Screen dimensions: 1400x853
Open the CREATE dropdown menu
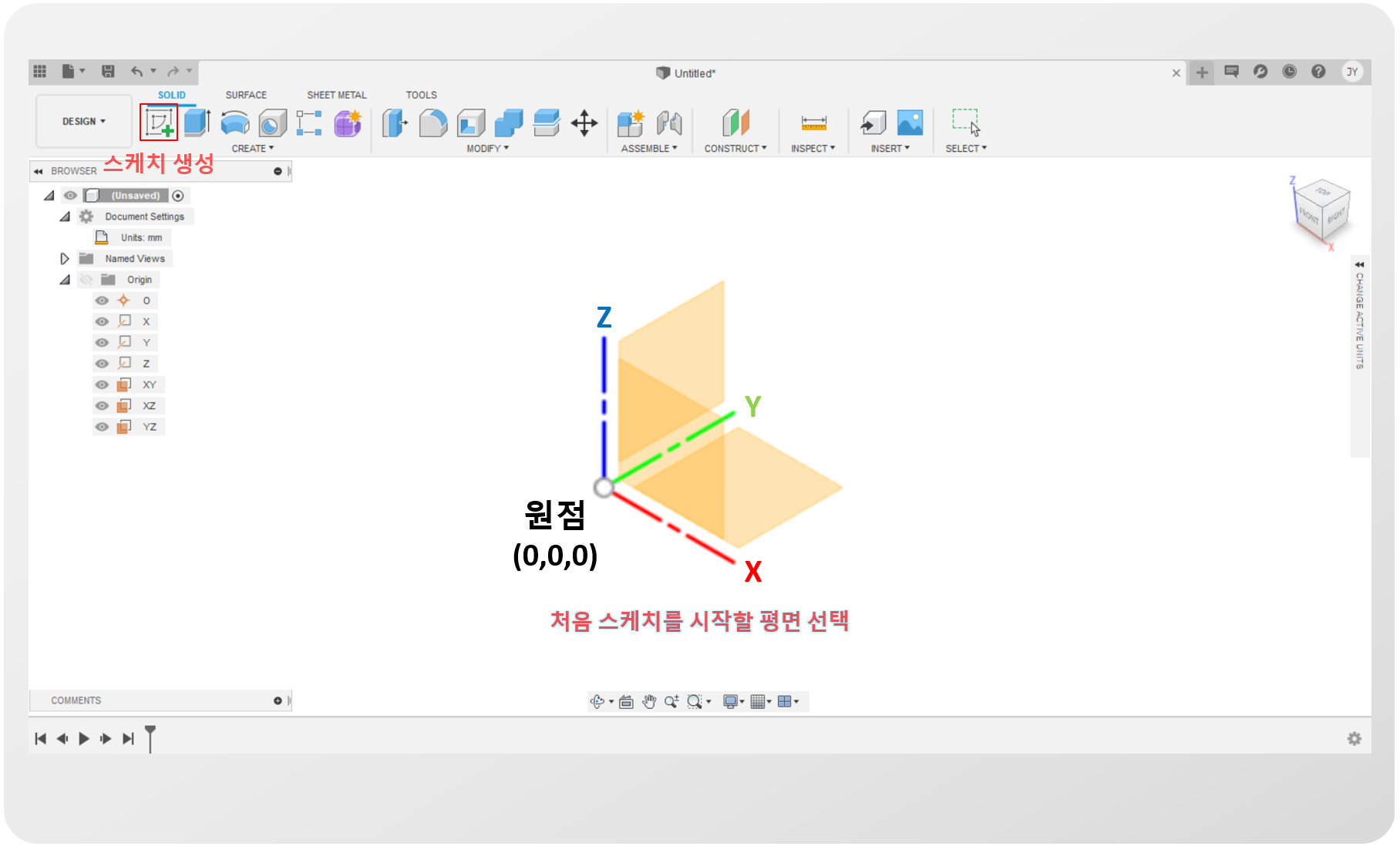click(253, 149)
